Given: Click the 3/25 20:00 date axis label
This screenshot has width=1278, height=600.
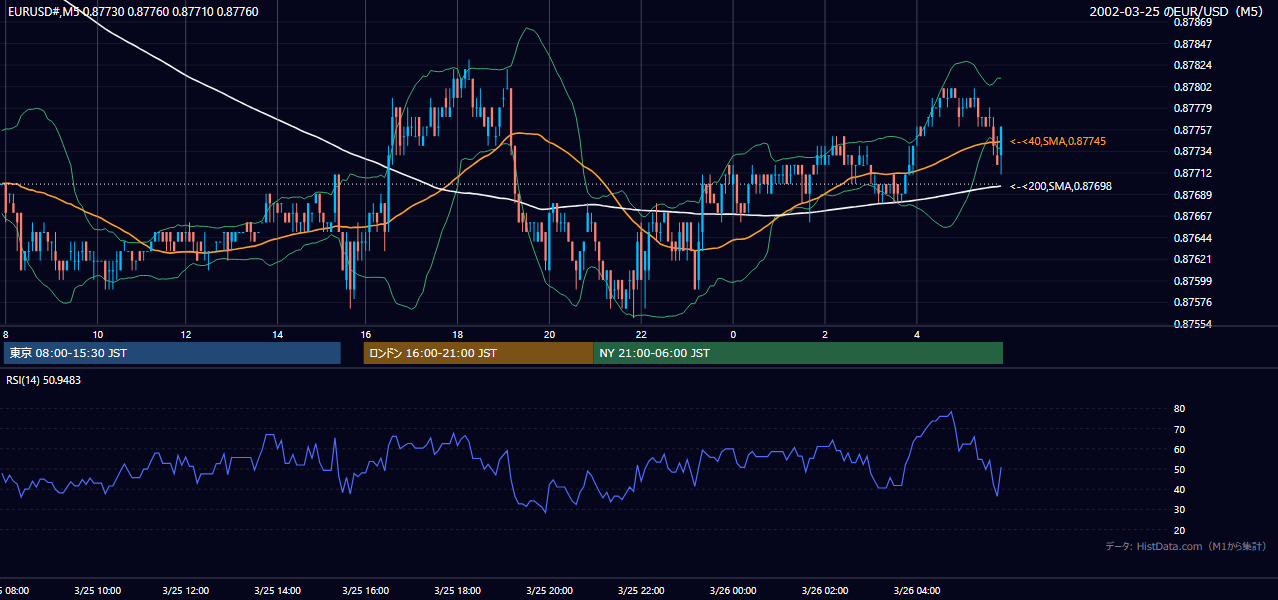Looking at the screenshot, I should [549, 590].
